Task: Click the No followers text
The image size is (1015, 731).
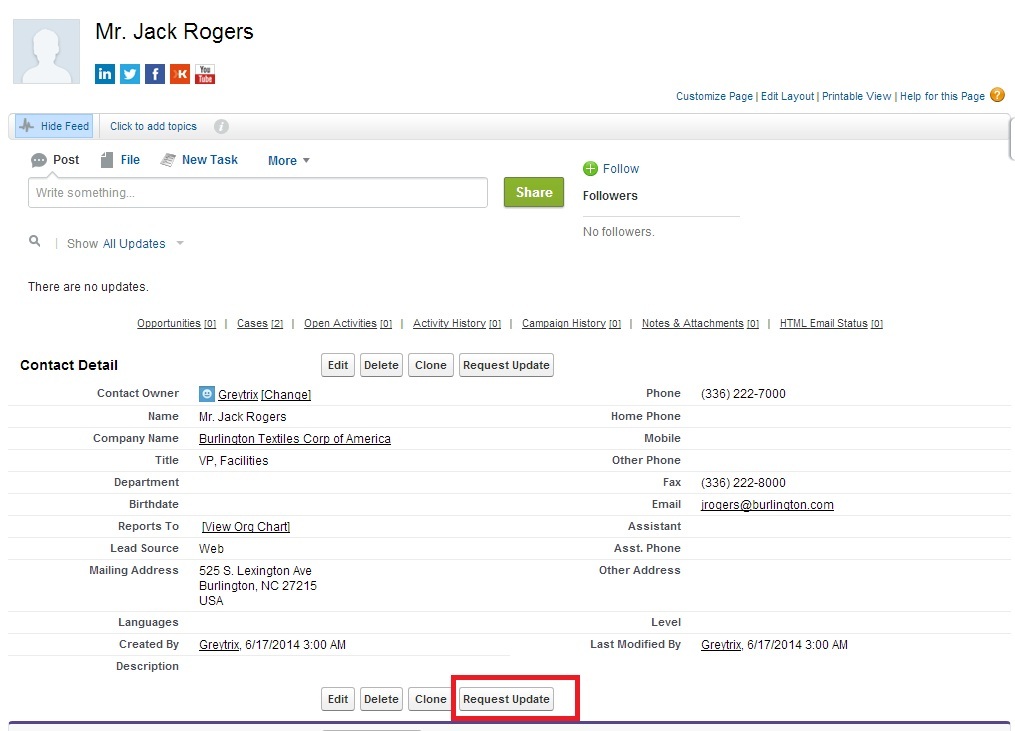Action: 619,231
